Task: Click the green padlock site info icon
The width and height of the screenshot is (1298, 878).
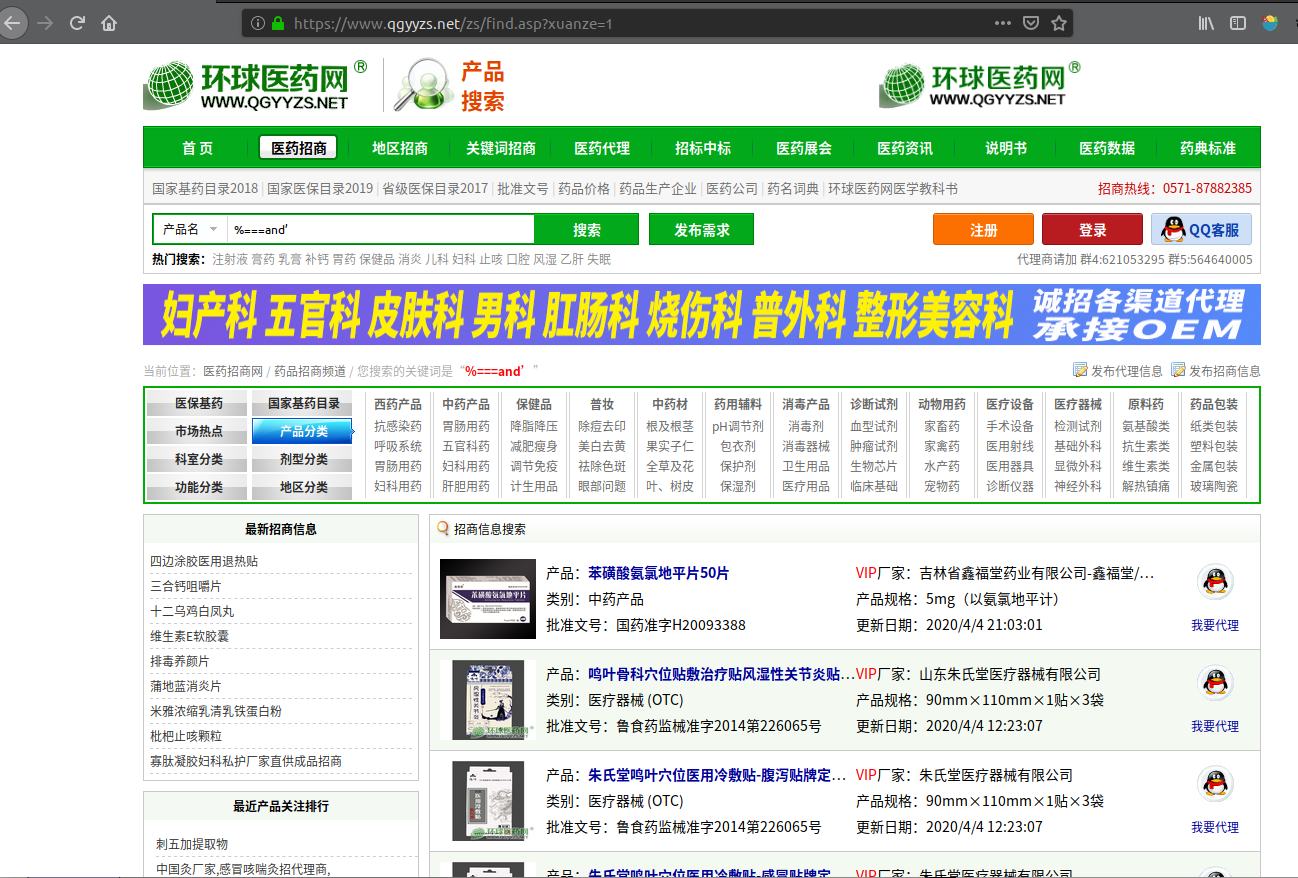Action: 278,23
